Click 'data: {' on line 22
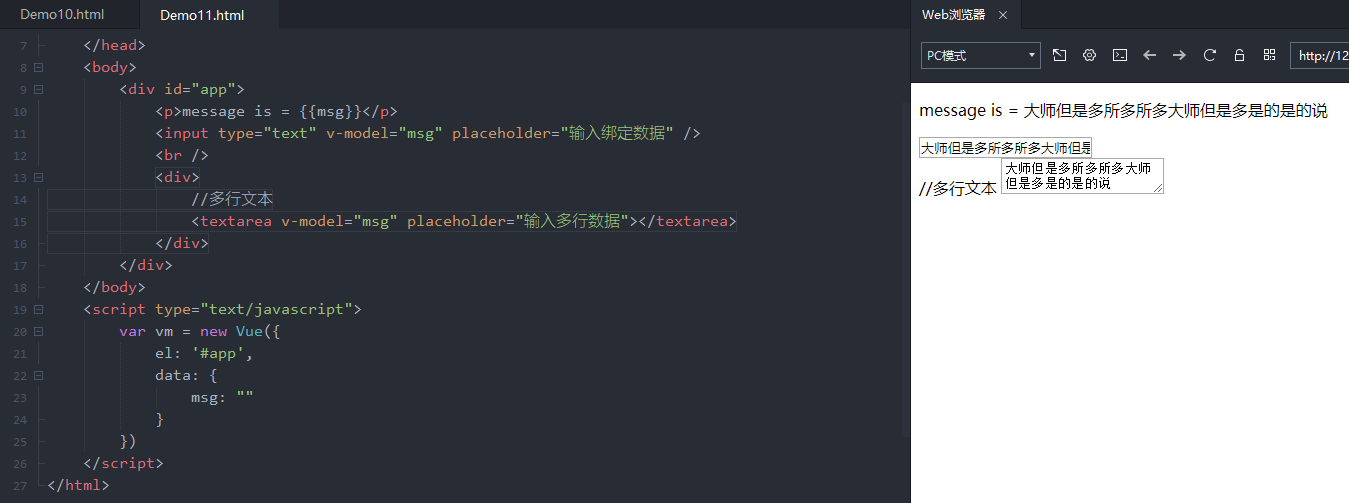This screenshot has height=503, width=1349. point(186,375)
